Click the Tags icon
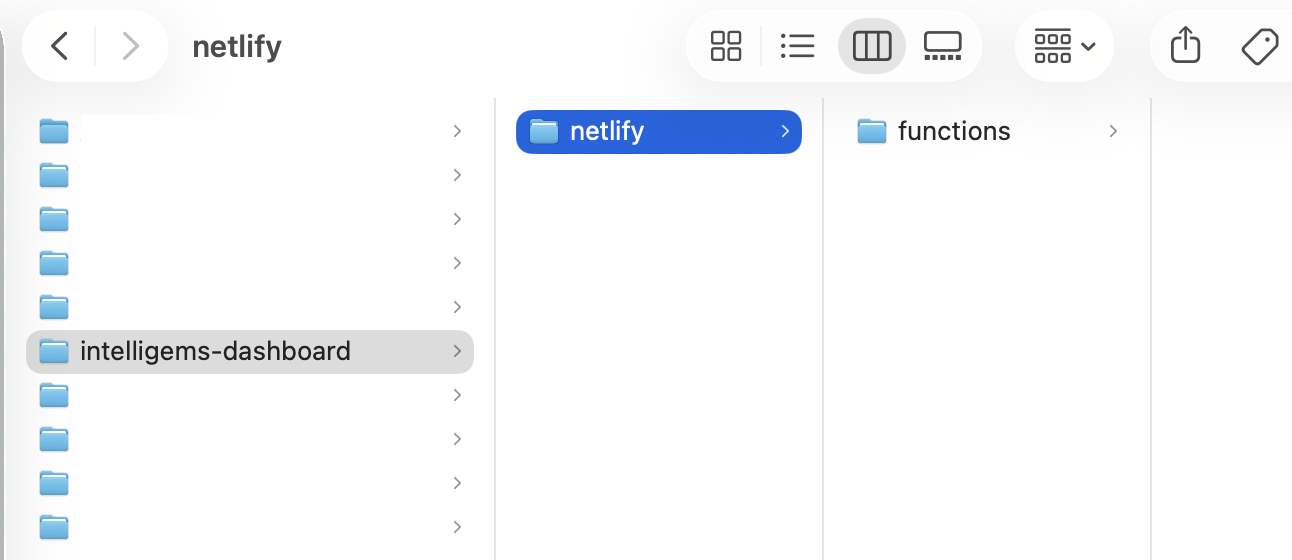 tap(1259, 46)
